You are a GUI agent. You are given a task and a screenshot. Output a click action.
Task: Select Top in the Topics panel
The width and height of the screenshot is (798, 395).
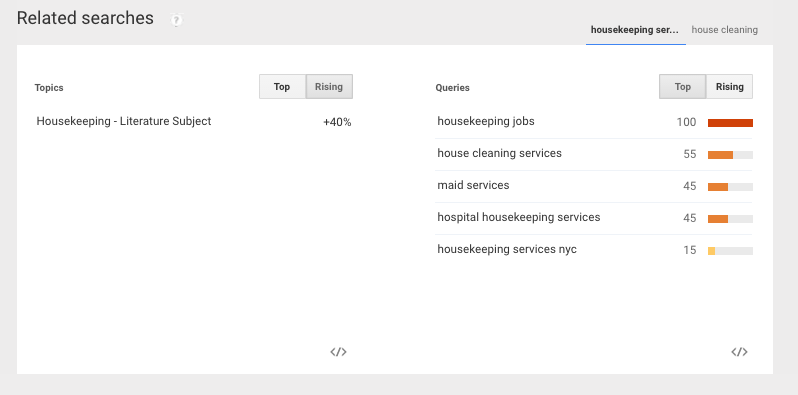tap(282, 87)
